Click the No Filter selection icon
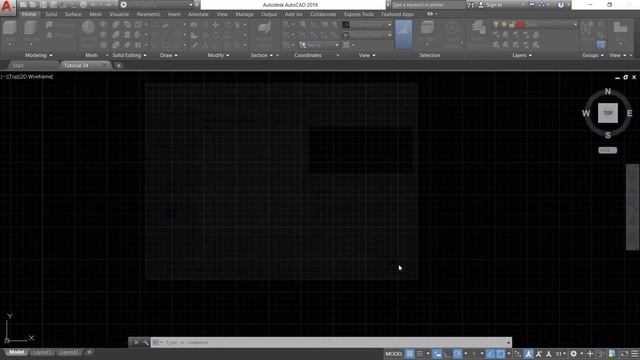The image size is (640, 360). [427, 28]
